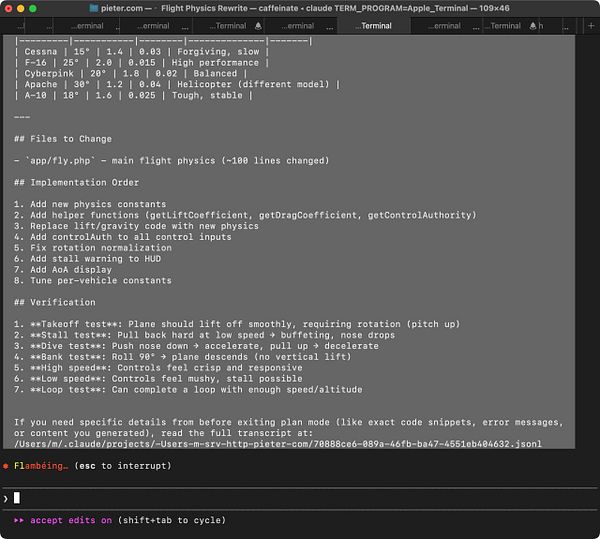The image size is (600, 539).
Task: Click the 'Flight Physics Rewrite' window title
Action: (x=204, y=8)
